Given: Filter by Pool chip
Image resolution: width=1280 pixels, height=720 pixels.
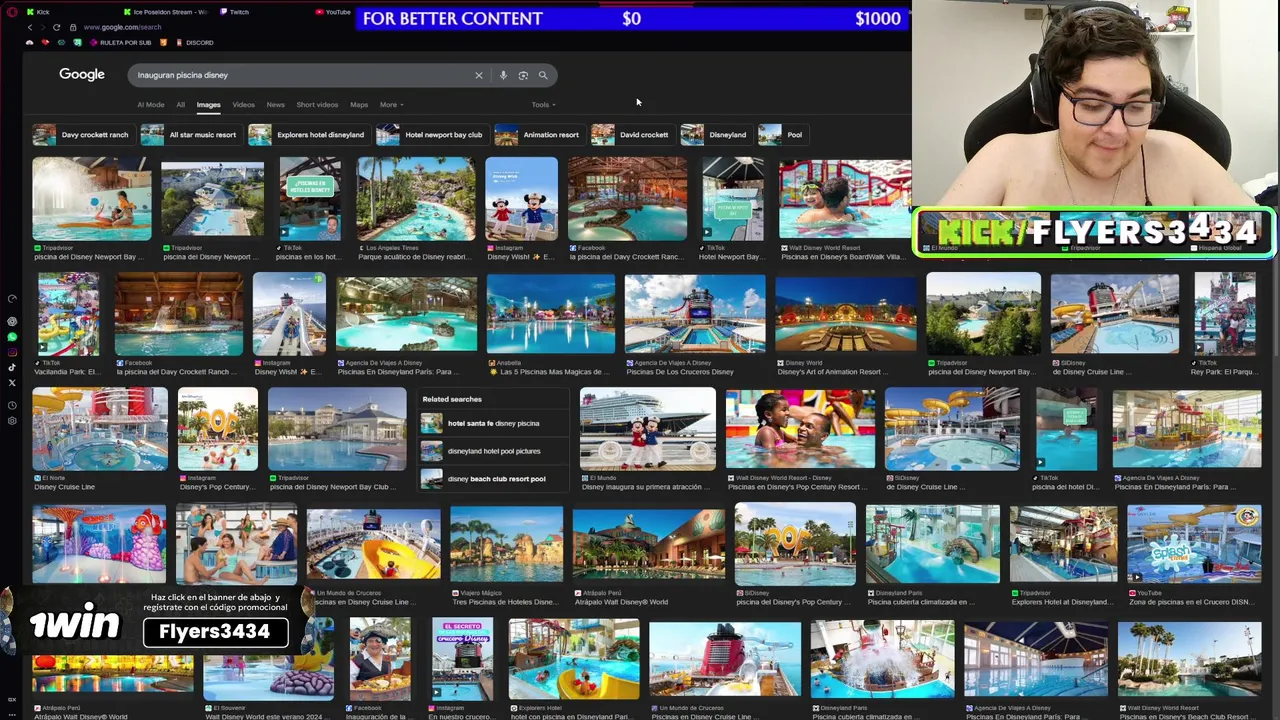Looking at the screenshot, I should 783,135.
